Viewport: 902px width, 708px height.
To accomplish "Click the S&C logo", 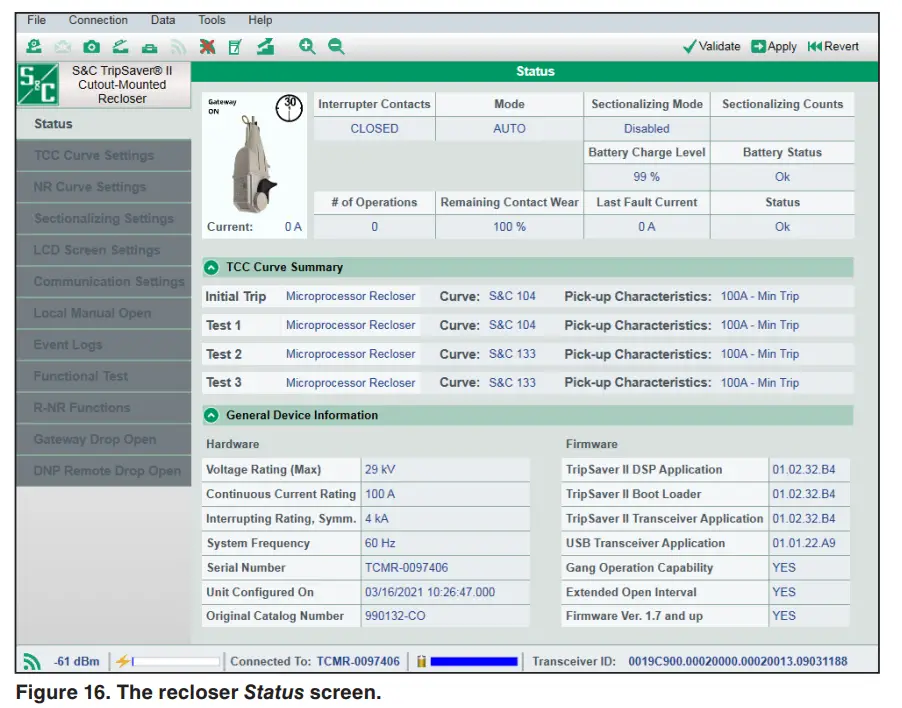I will (38, 84).
